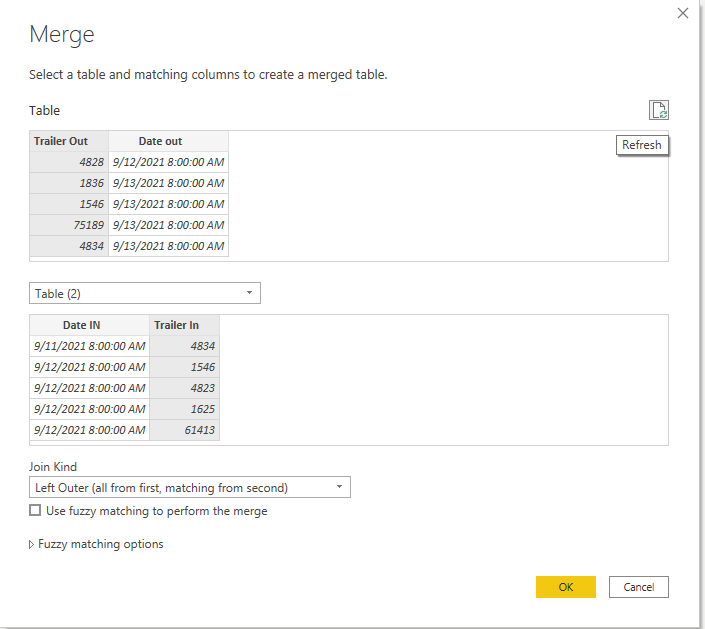Image resolution: width=705 pixels, height=629 pixels.
Task: Click the Cancel button
Action: [638, 587]
